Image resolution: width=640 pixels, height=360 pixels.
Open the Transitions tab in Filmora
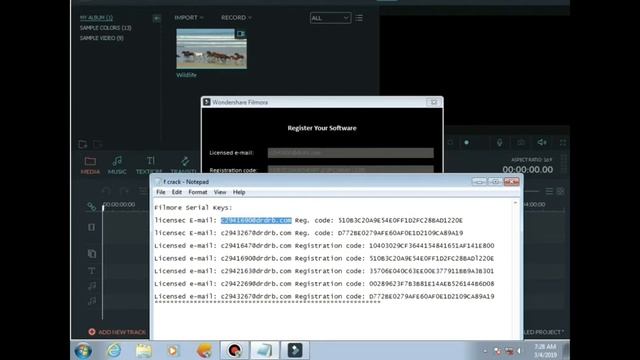[184, 165]
